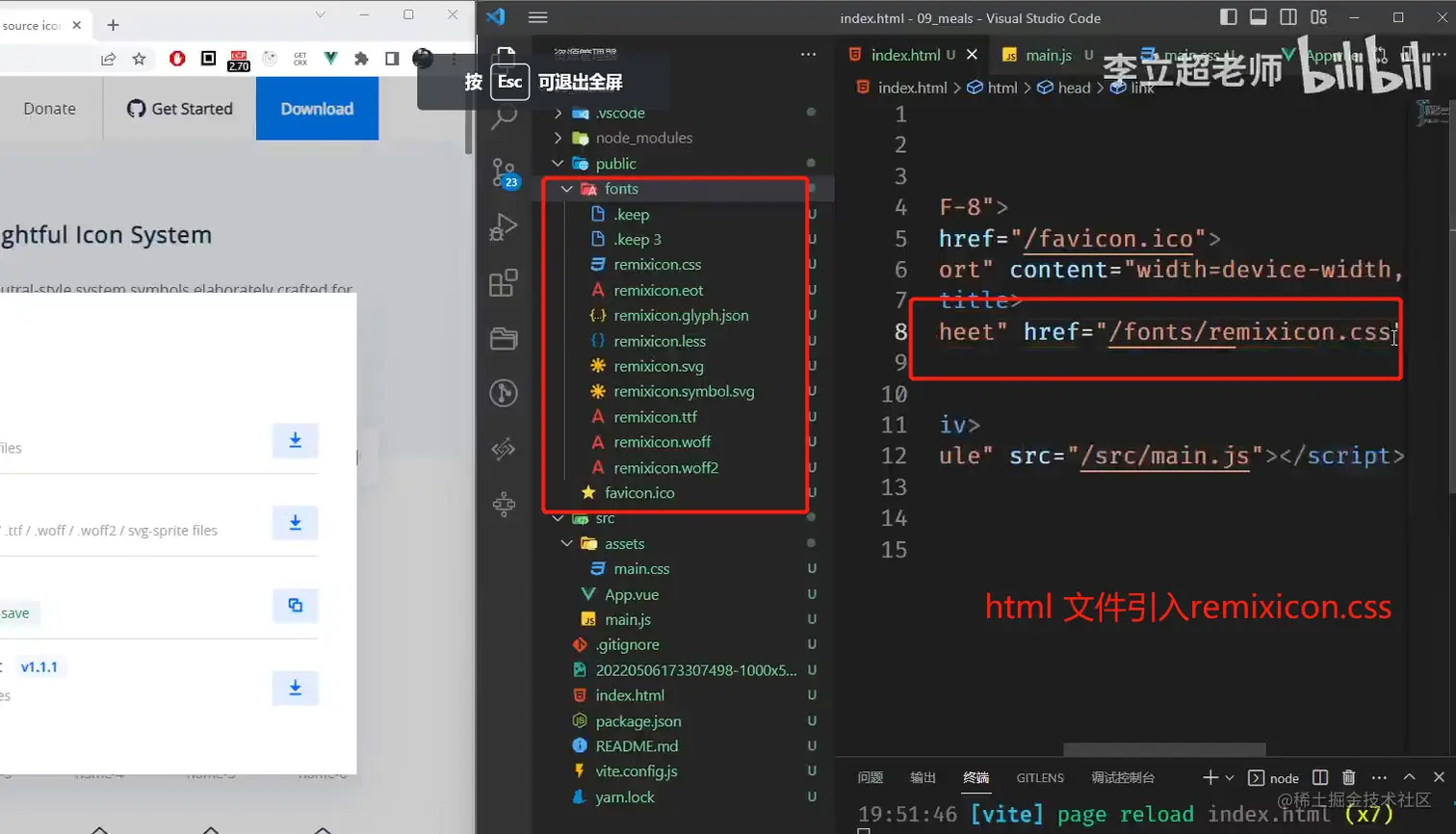Click download icon in the svg-sprite files row

(296, 523)
